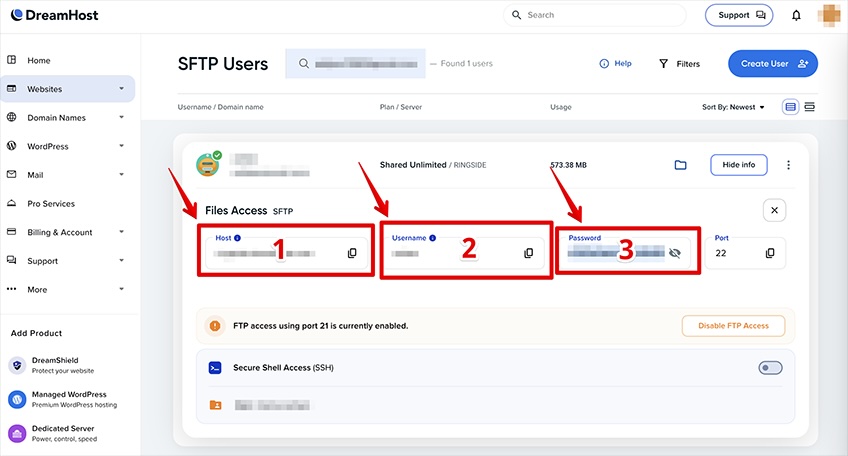Toggle Secure Shell Access (SSH) switch
The width and height of the screenshot is (848, 456).
[770, 368]
